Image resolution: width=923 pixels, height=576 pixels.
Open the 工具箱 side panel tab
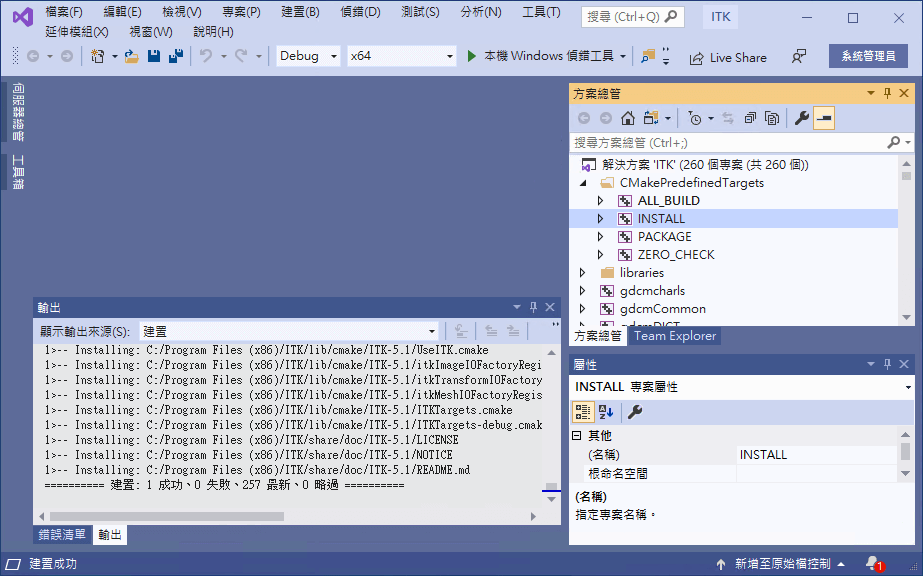[18, 172]
